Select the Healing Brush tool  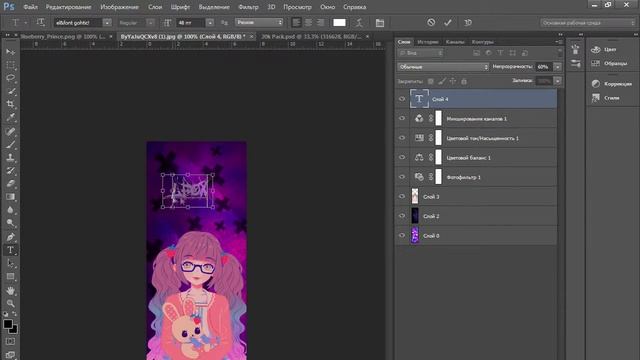click(x=11, y=131)
